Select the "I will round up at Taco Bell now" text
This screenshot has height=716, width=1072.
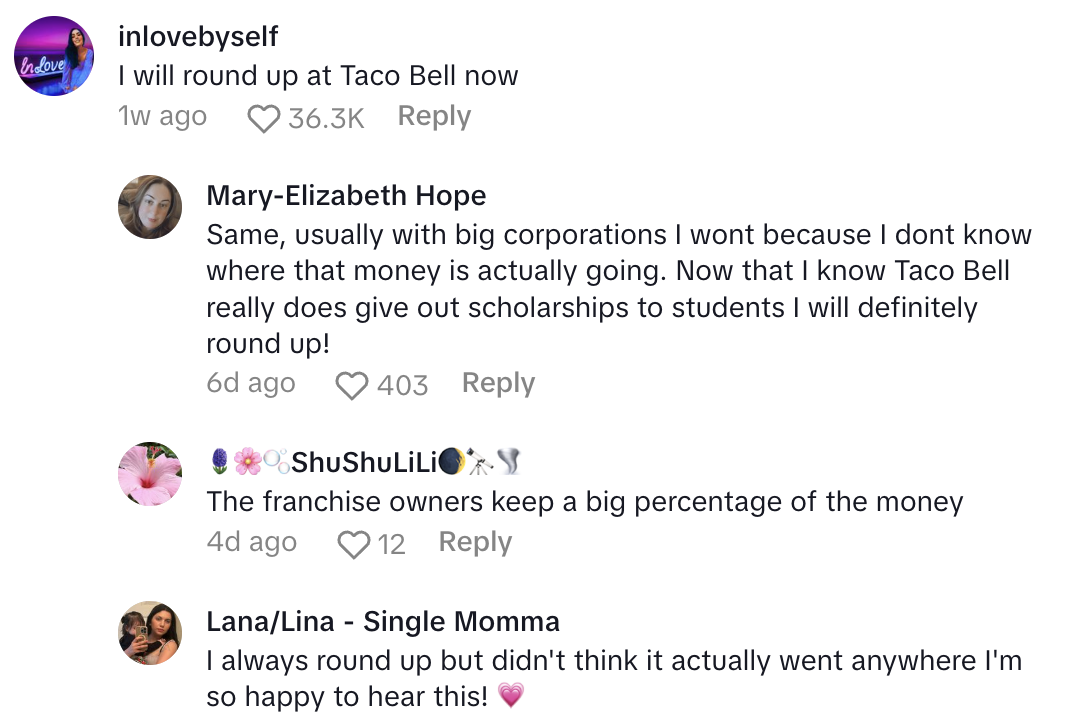point(318,76)
